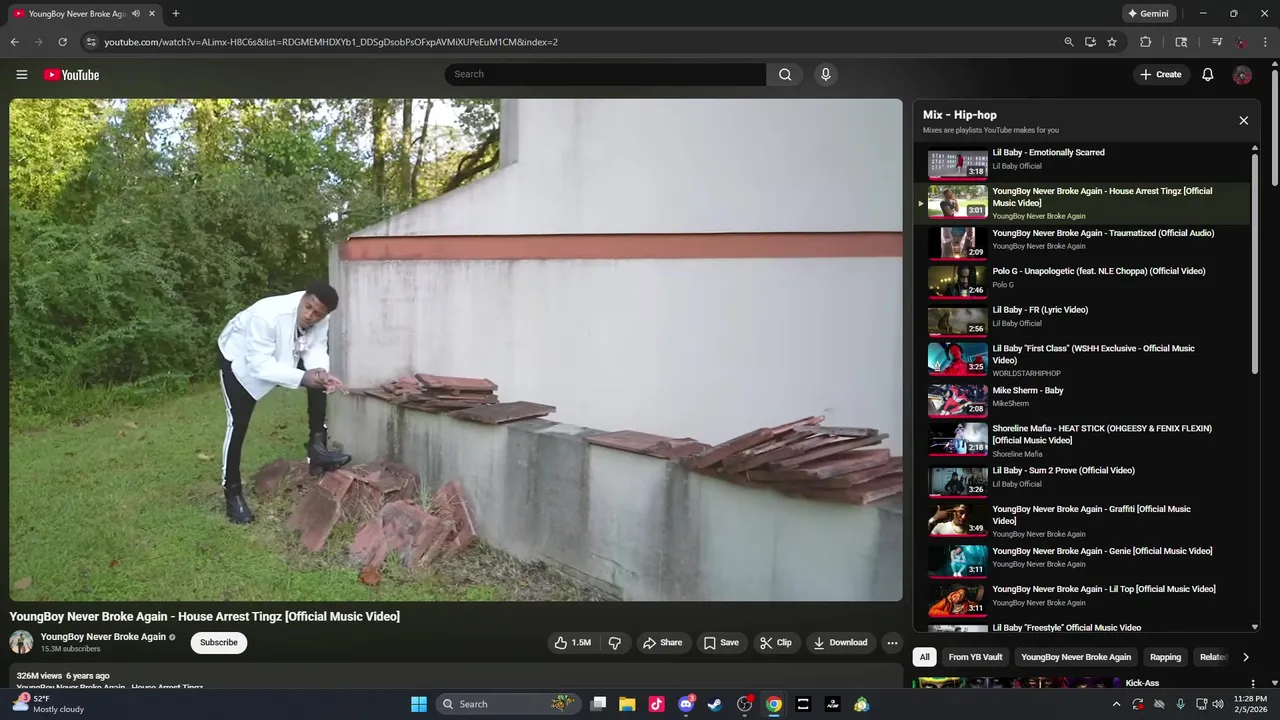Open the Chrome extensions puzzle icon
This screenshot has width=1280, height=720.
point(1146,42)
